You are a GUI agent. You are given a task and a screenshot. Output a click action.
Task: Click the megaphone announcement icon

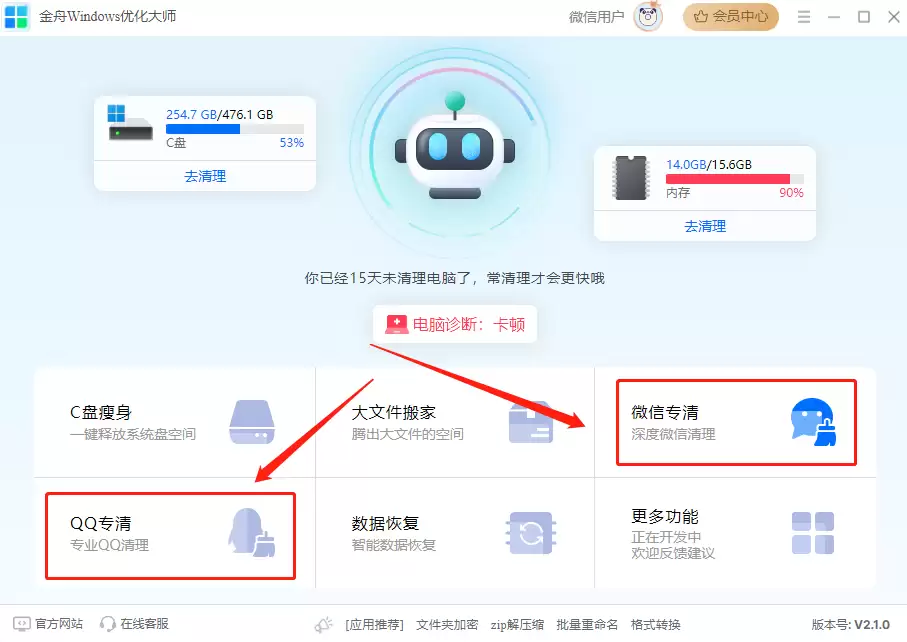(323, 625)
